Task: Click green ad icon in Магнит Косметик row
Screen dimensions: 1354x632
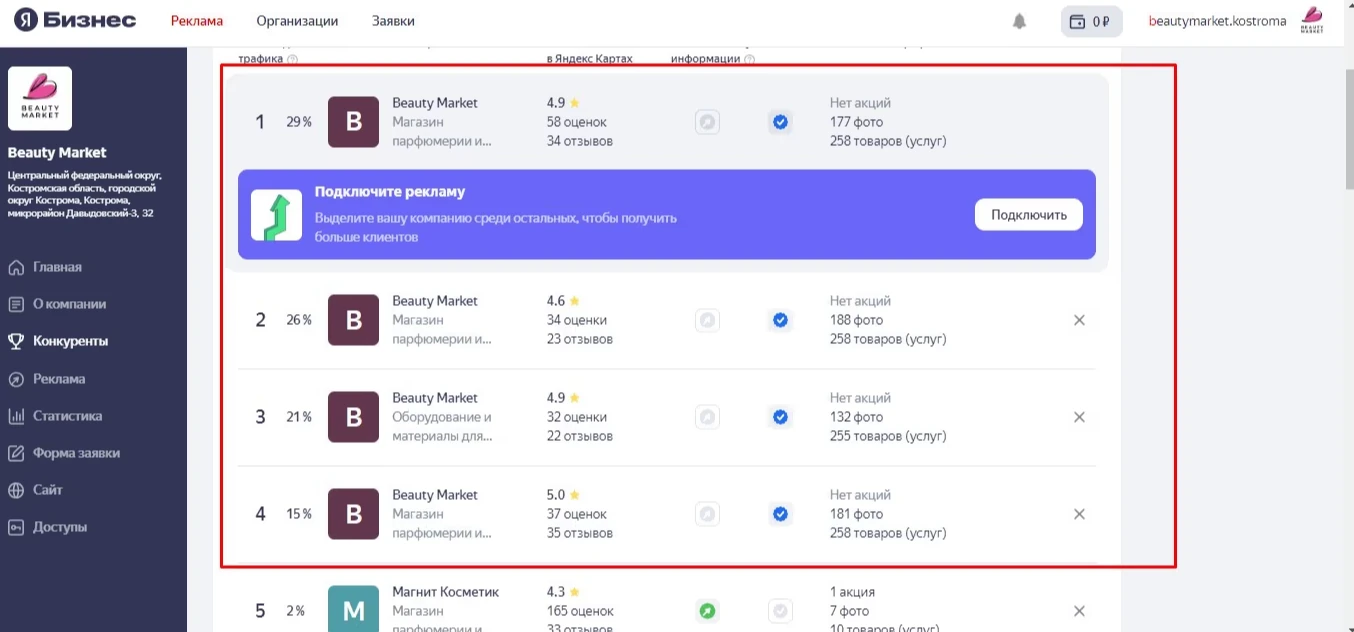Action: pyautogui.click(x=708, y=611)
